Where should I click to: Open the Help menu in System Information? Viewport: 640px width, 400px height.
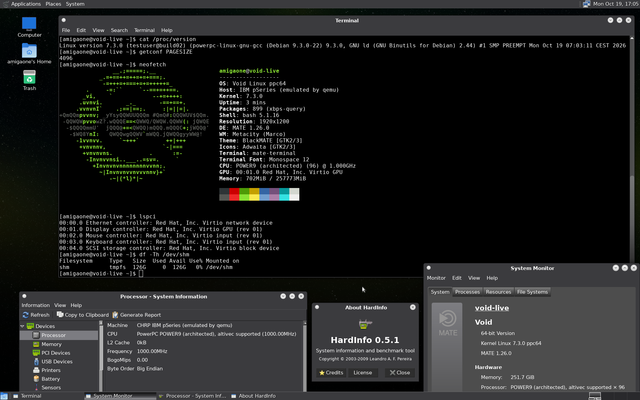76,305
